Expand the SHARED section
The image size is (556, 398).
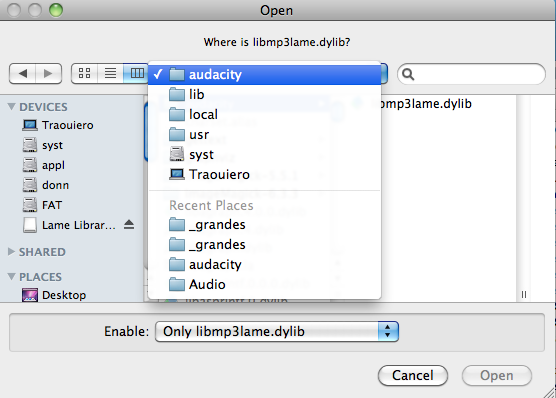tap(11, 251)
